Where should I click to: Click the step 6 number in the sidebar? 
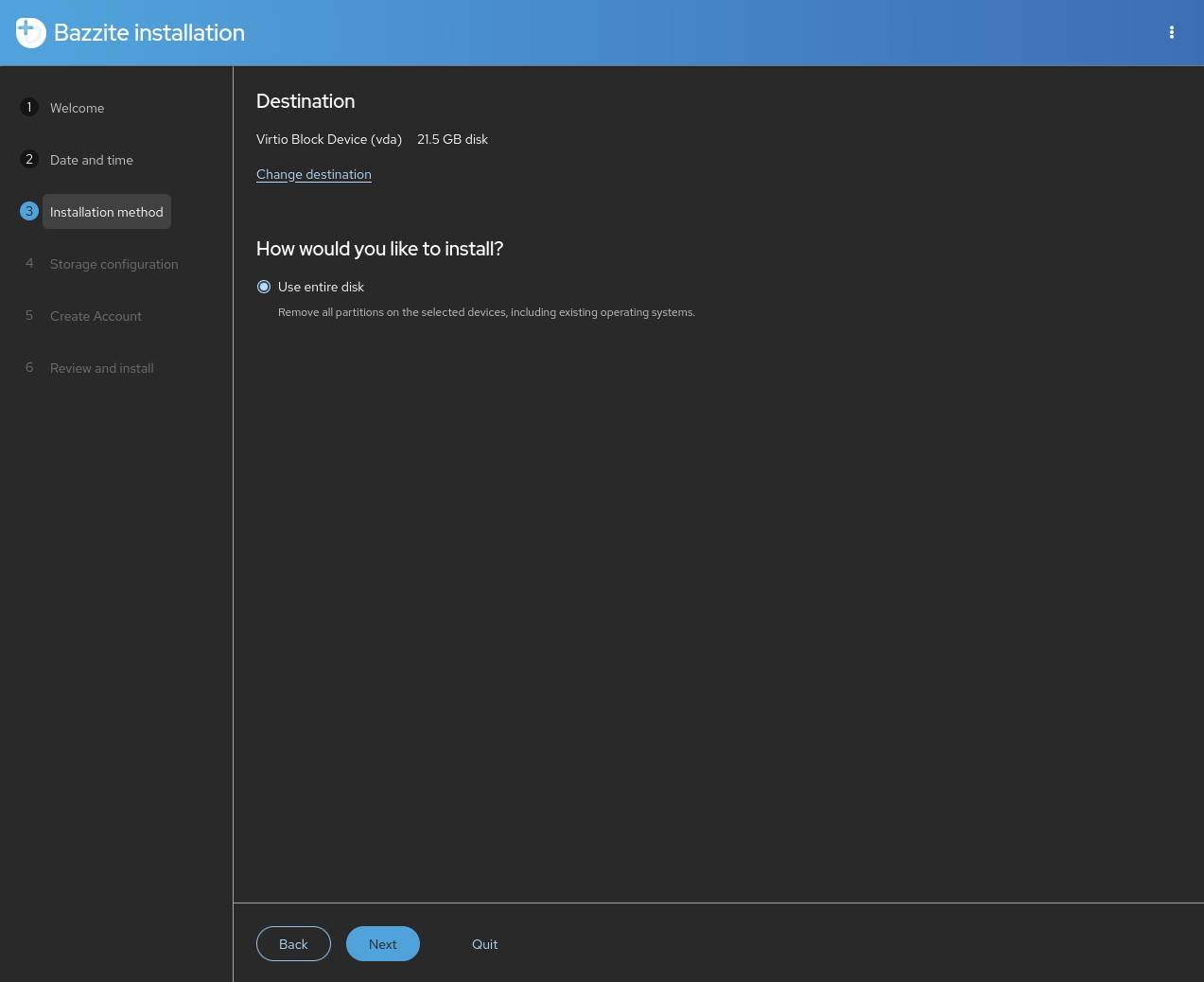[29, 368]
